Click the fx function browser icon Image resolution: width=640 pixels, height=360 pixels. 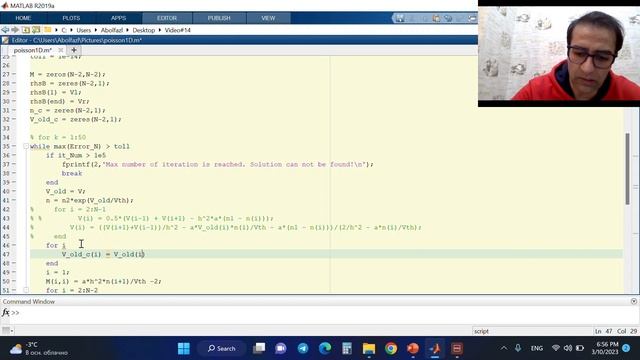[x=5, y=313]
